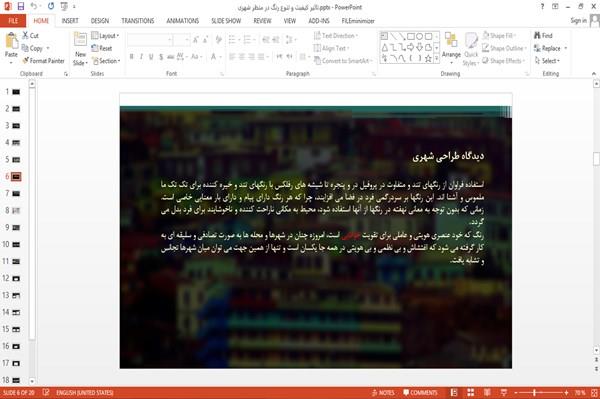Viewport: 600px width, 399px height.
Task: Undo the last action
Action: (34, 7)
